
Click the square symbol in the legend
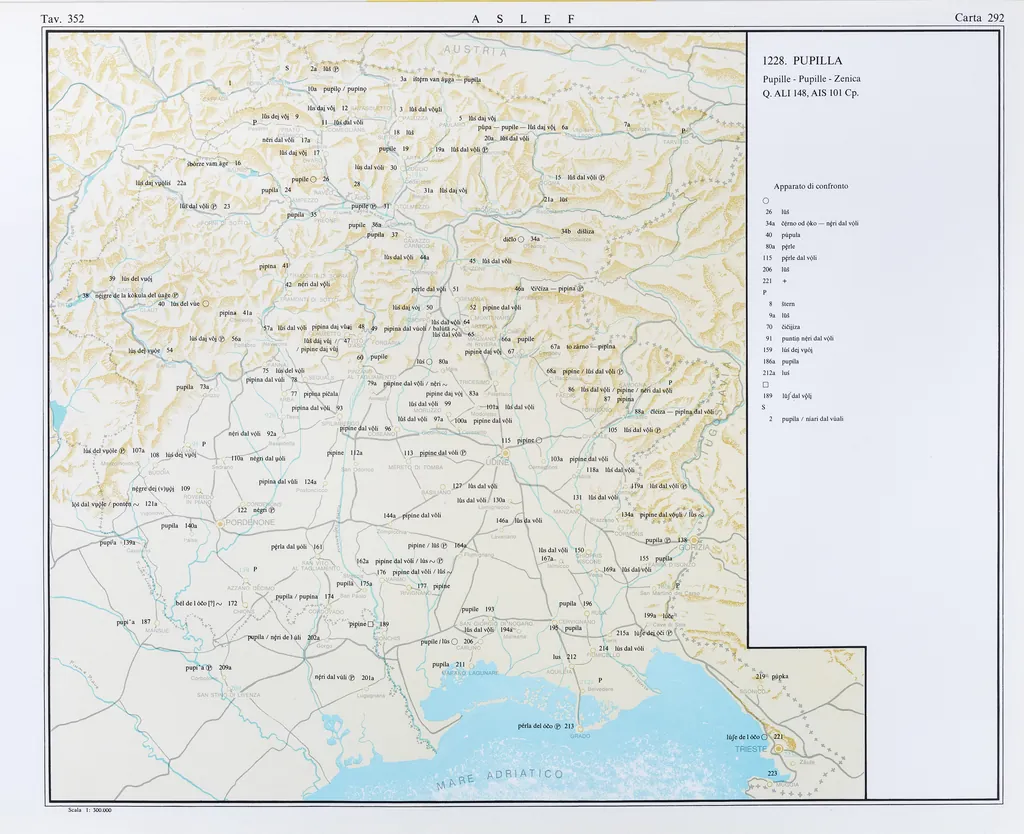pos(765,385)
